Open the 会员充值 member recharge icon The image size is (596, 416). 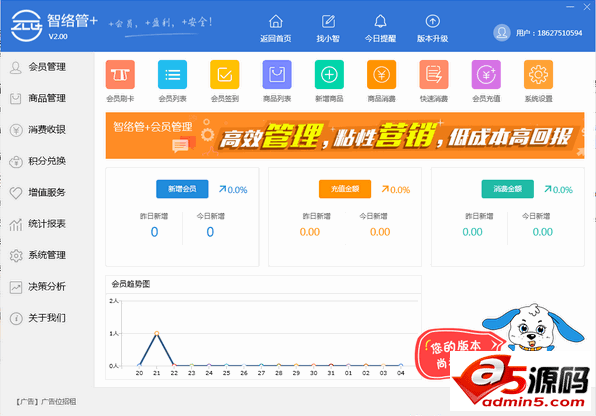tap(486, 75)
